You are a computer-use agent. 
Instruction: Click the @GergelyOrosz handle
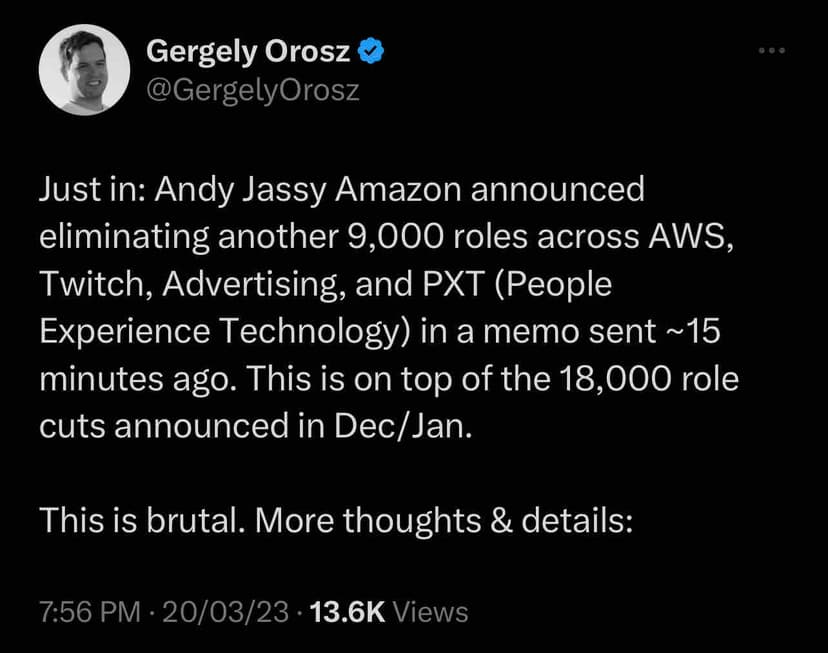[252, 90]
